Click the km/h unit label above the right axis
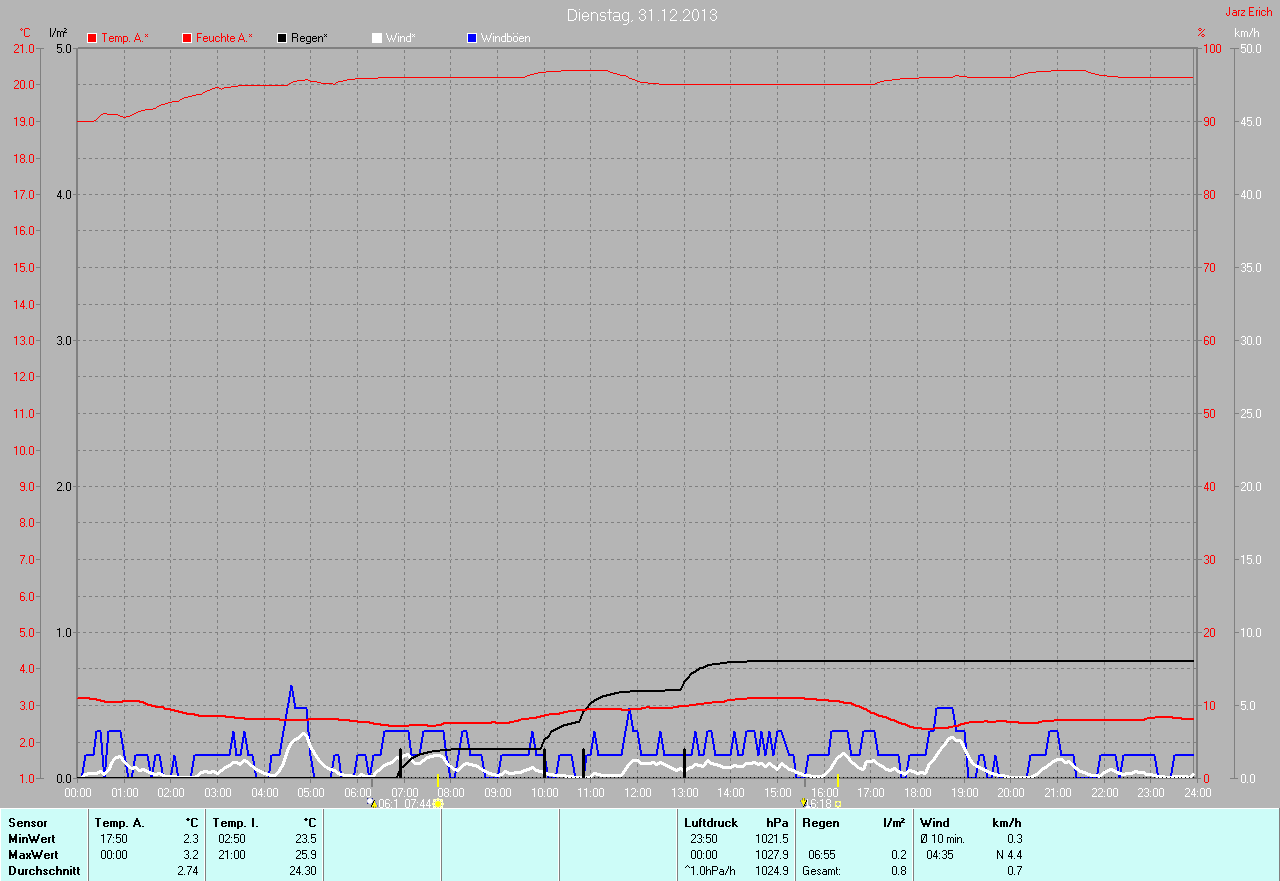This screenshot has height=881, width=1280. (x=1247, y=33)
